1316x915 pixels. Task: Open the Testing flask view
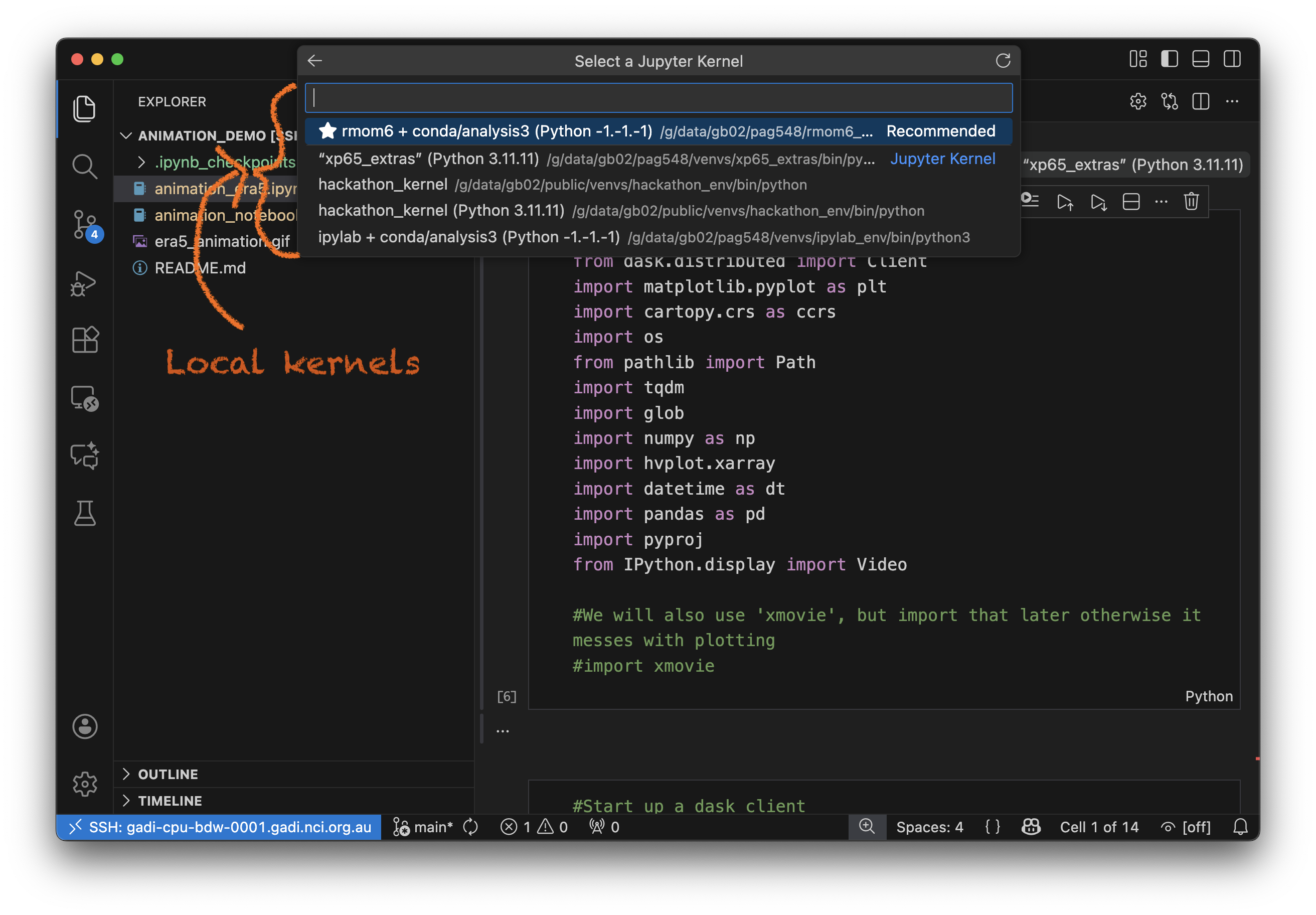pos(85,513)
